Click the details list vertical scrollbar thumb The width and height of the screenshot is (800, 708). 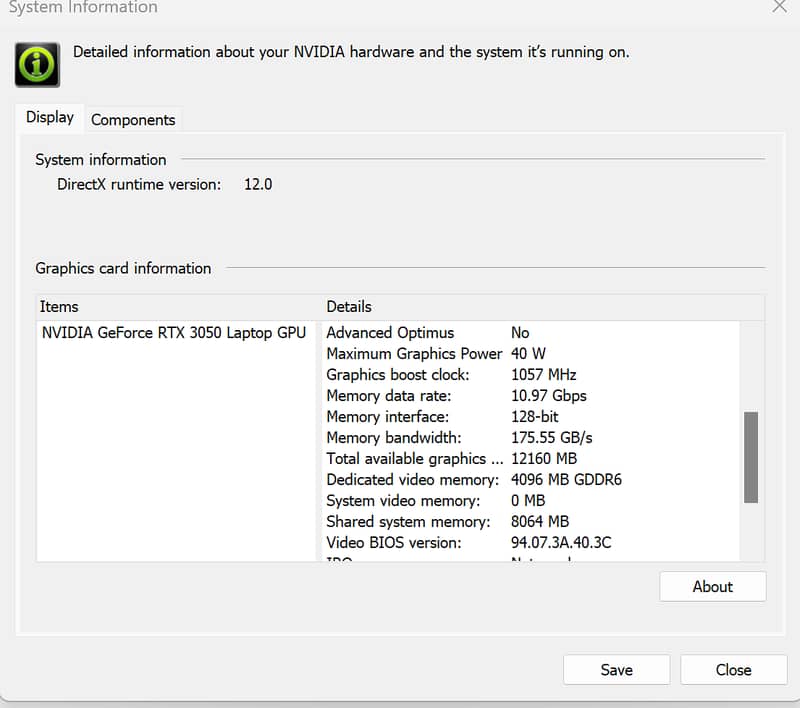750,457
